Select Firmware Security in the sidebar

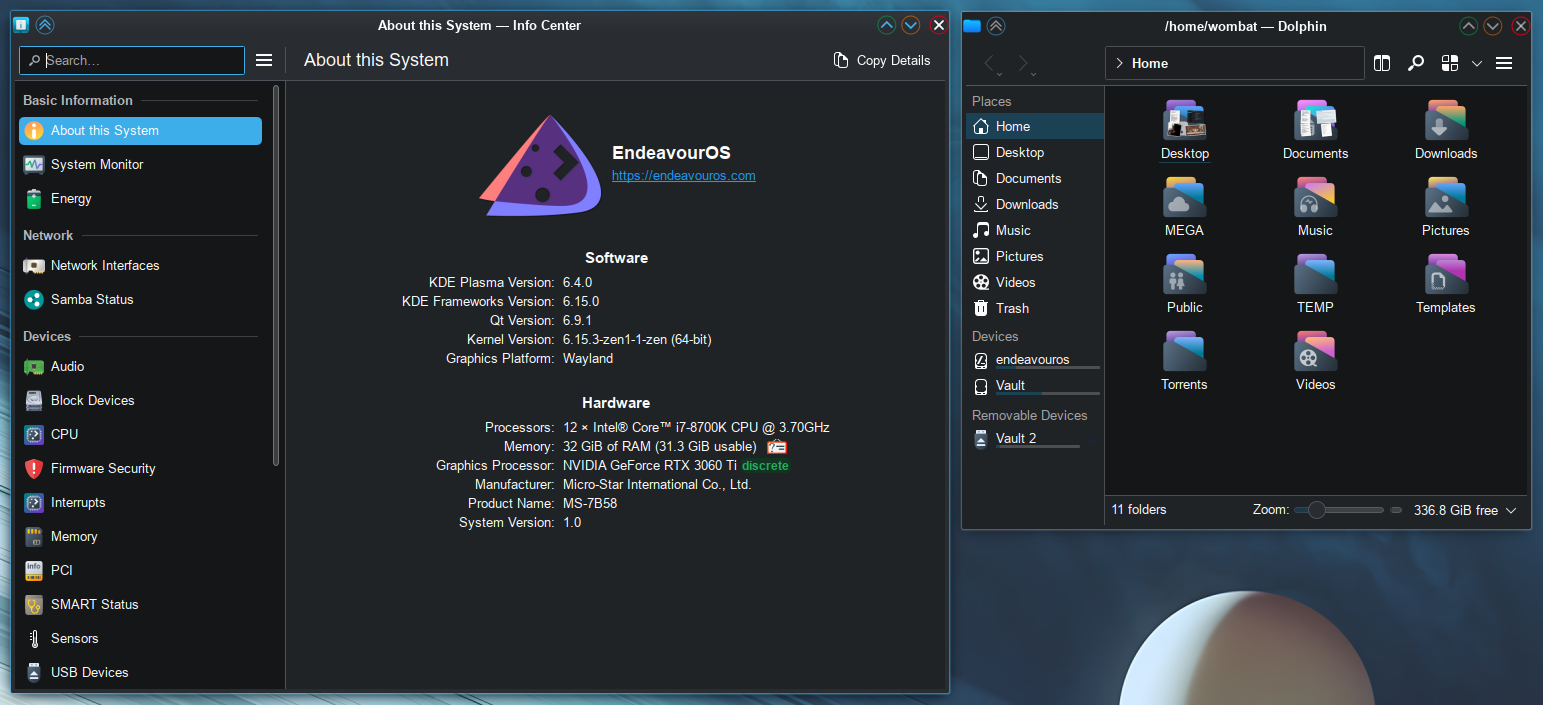(x=103, y=468)
